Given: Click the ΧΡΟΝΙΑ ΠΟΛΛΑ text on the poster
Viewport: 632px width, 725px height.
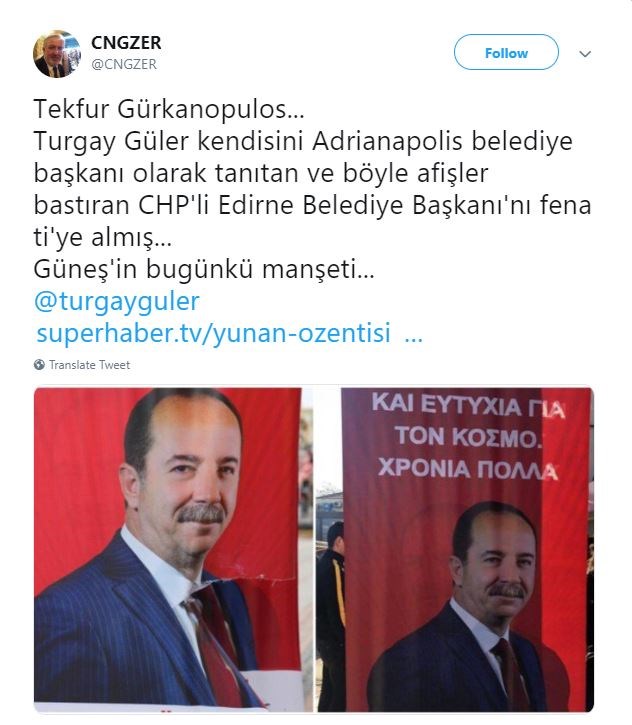Looking at the screenshot, I should click(x=467, y=468).
